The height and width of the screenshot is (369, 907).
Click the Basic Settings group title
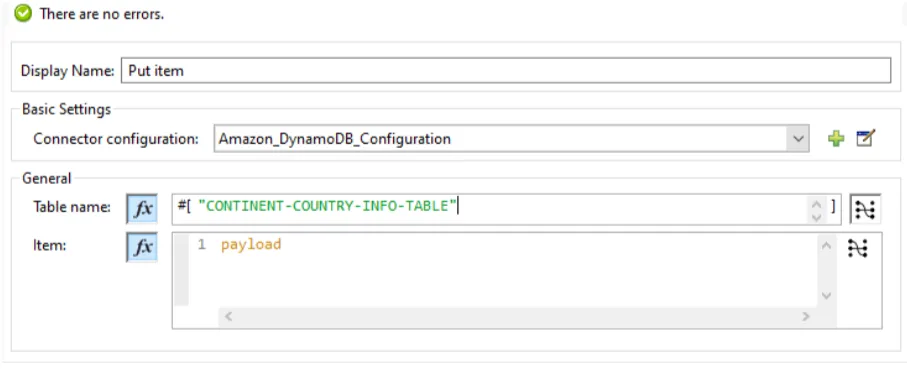(67, 109)
